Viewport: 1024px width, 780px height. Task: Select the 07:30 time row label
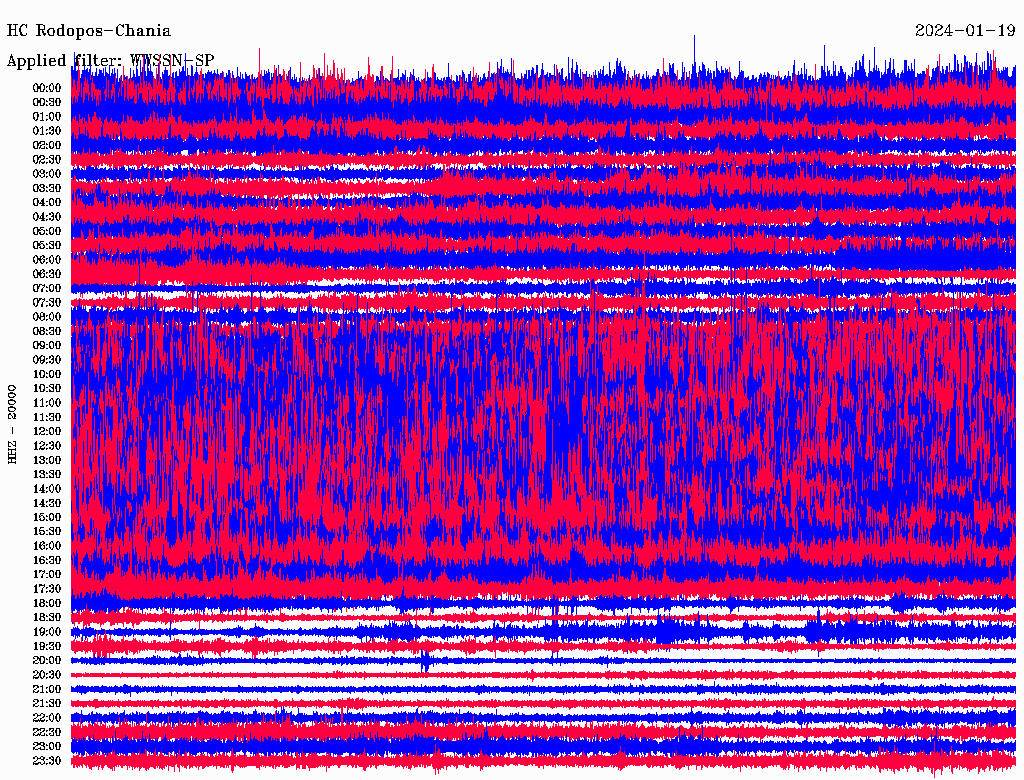[x=47, y=303]
